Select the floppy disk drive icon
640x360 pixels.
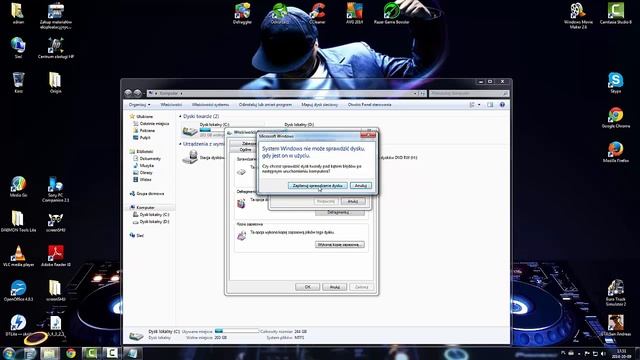[x=190, y=157]
